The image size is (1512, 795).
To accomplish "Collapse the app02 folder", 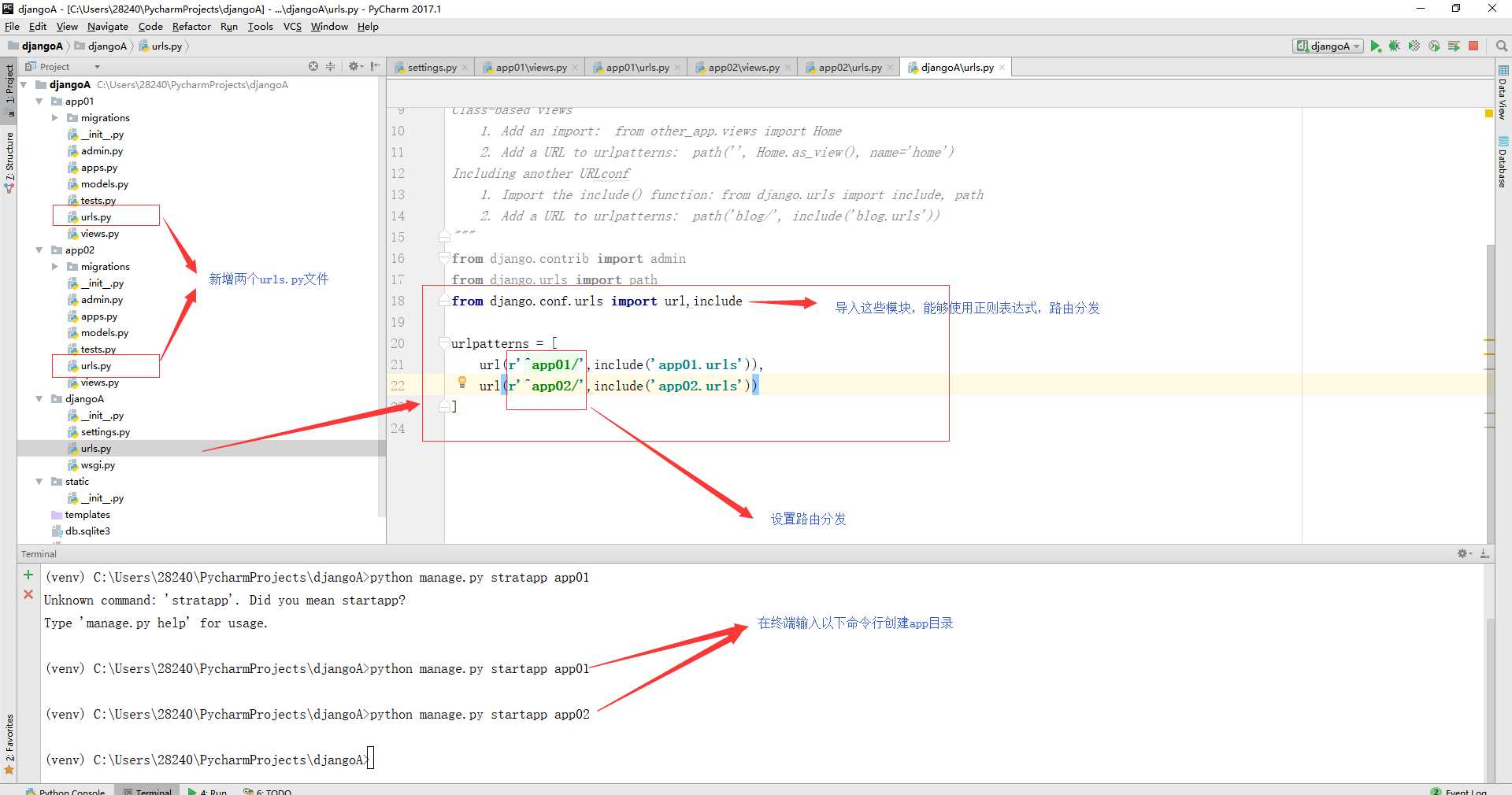I will pos(39,250).
